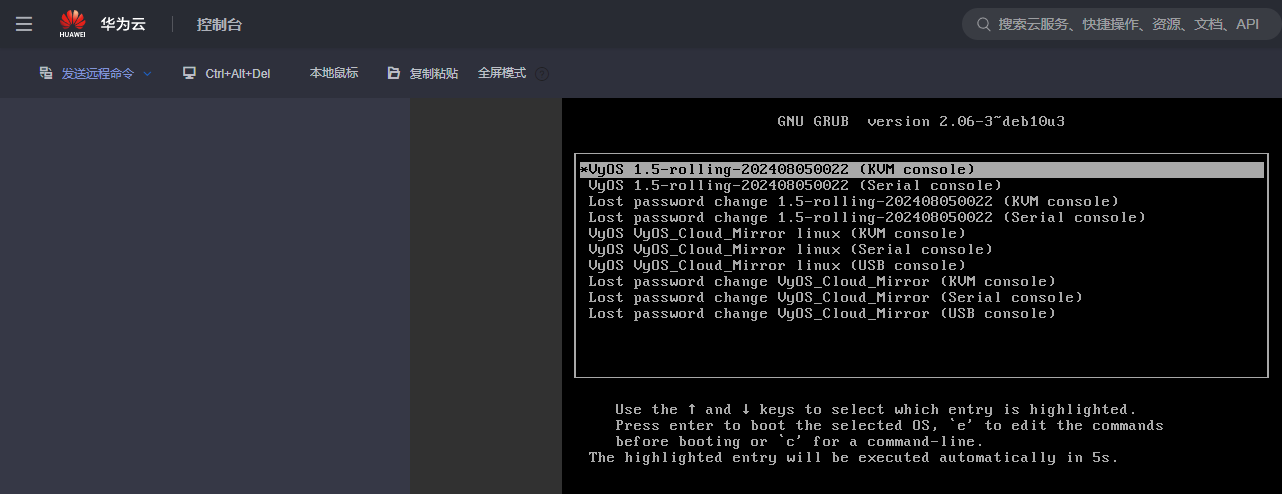Select Lost password change VyOS_Cloud_Mirror (Serial console)
Image resolution: width=1282 pixels, height=494 pixels.
coord(921,297)
